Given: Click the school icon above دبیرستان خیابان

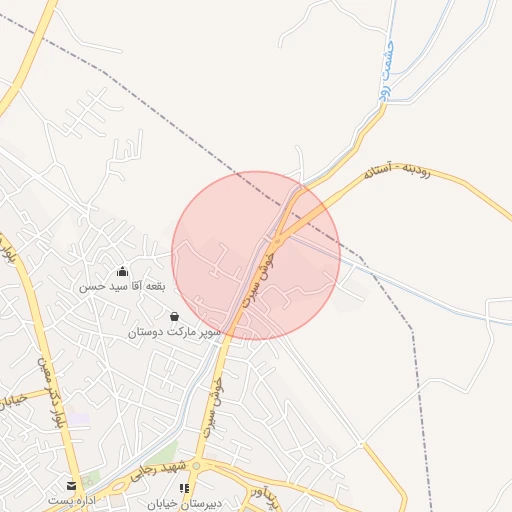Looking at the screenshot, I should [x=184, y=488].
